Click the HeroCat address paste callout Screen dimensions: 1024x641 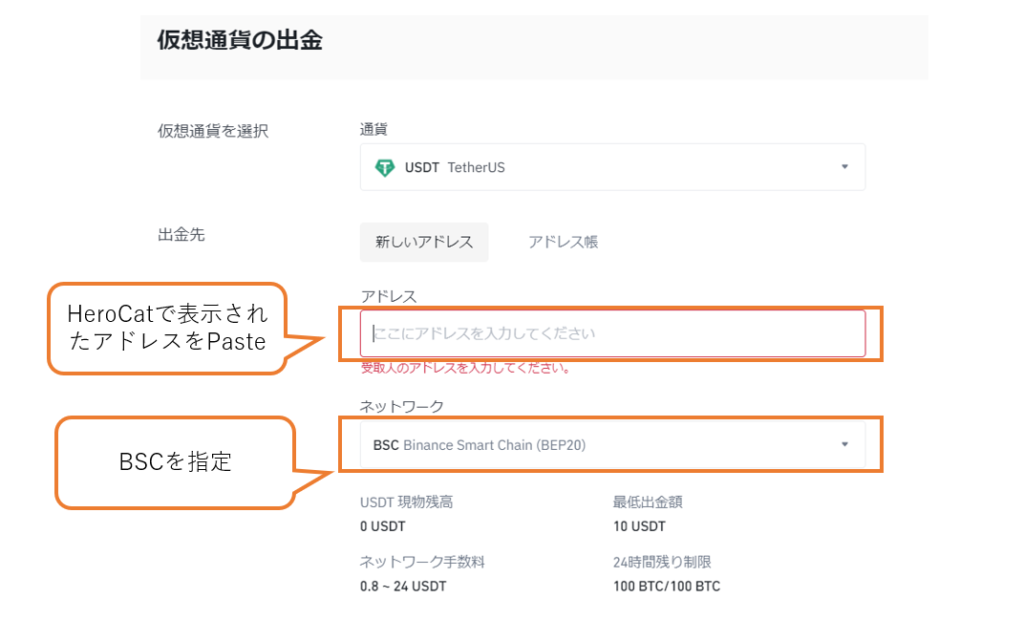coord(168,328)
